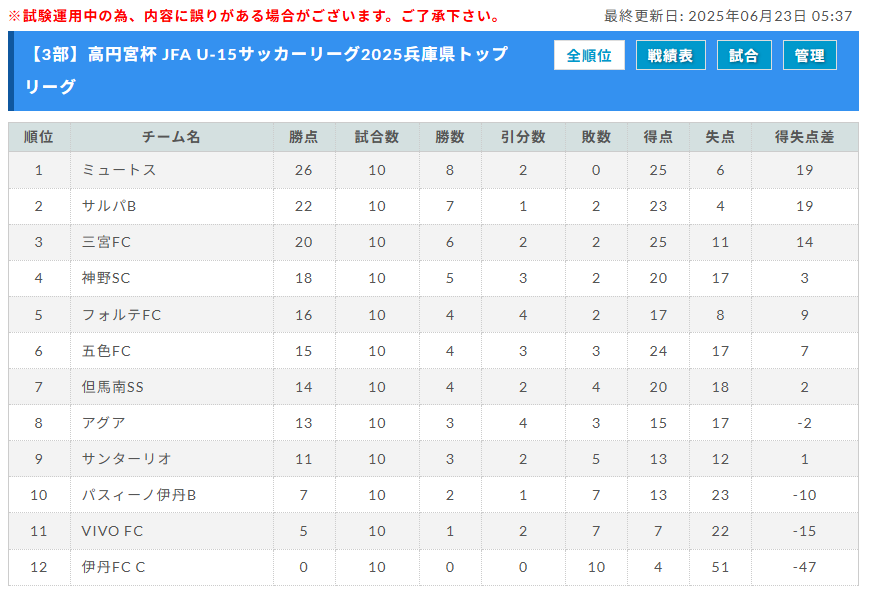Click the 試合数 column header
This screenshot has width=869, height=594.
[x=377, y=137]
